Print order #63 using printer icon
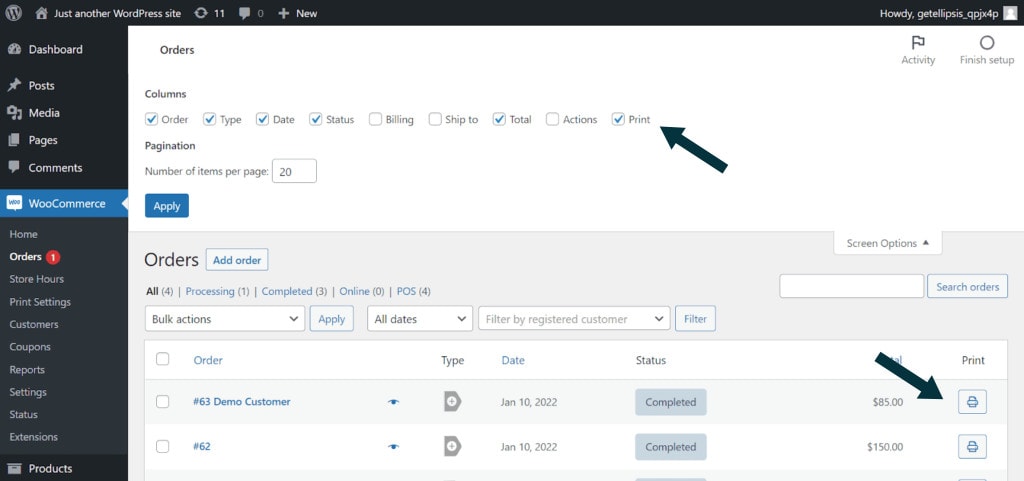 click(972, 402)
